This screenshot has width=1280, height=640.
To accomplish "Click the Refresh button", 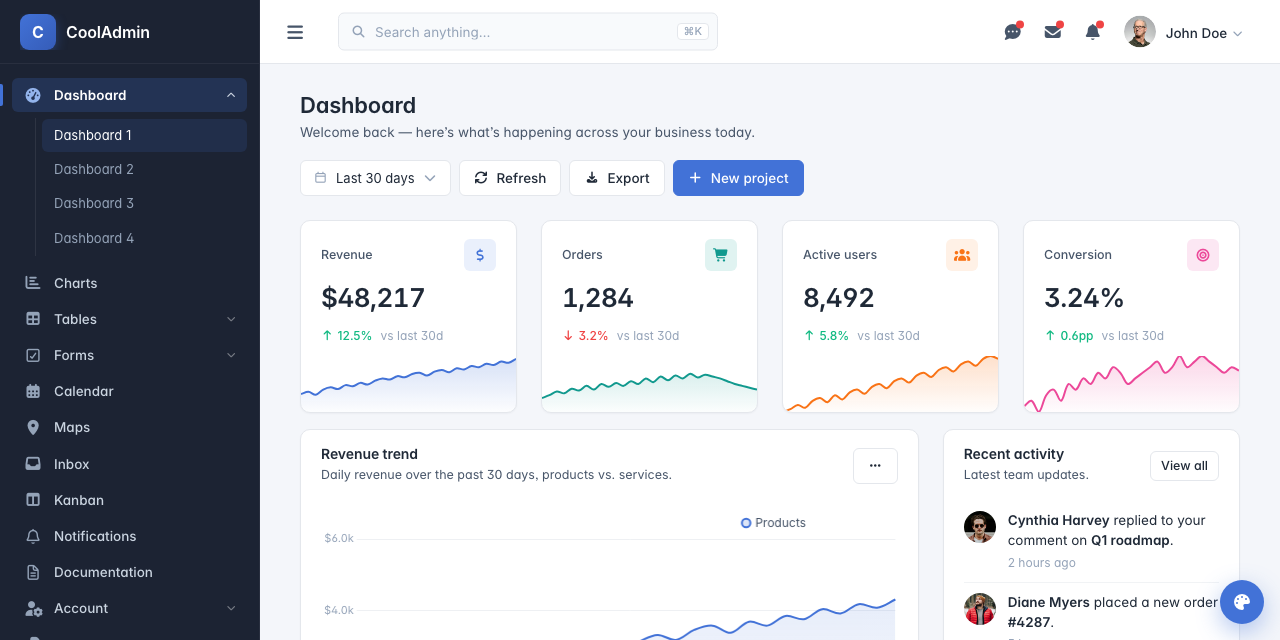I will pos(510,178).
